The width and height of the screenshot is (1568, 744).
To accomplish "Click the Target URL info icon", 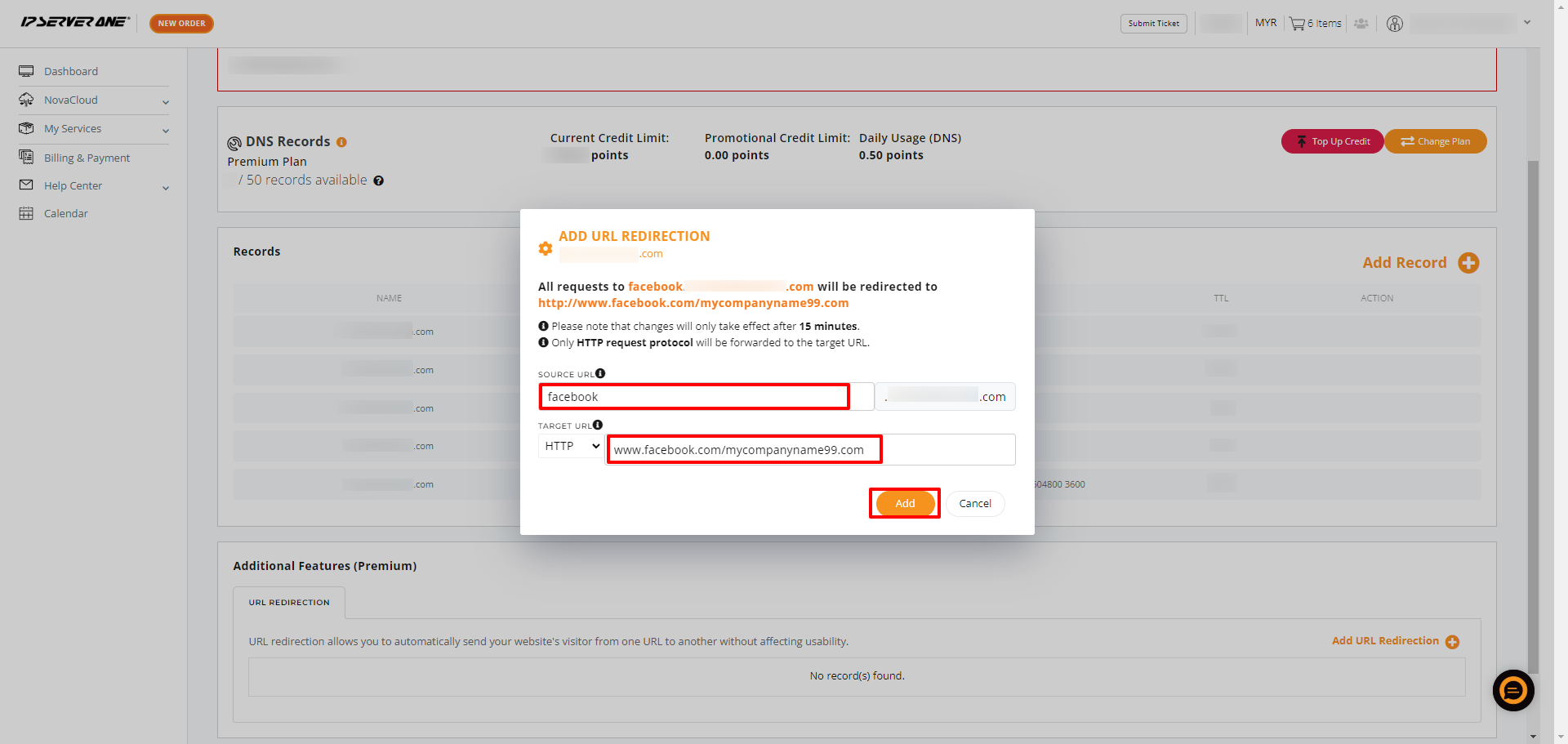I will point(598,425).
